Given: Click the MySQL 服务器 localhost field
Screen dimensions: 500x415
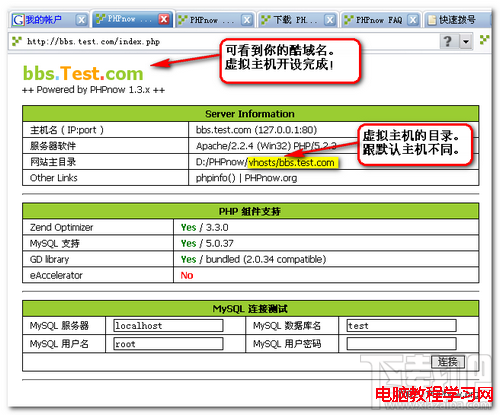Looking at the screenshot, I should tap(168, 326).
